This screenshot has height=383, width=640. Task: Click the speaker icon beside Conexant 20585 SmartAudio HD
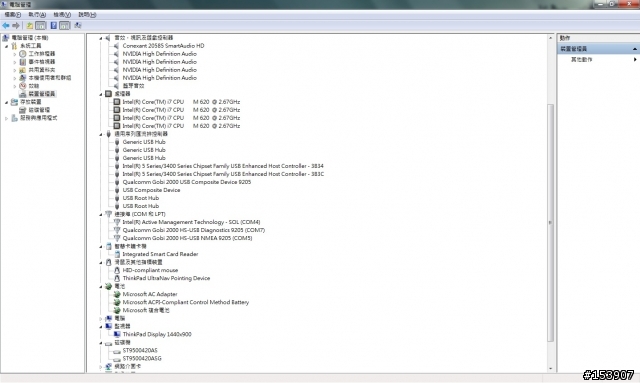[116, 46]
